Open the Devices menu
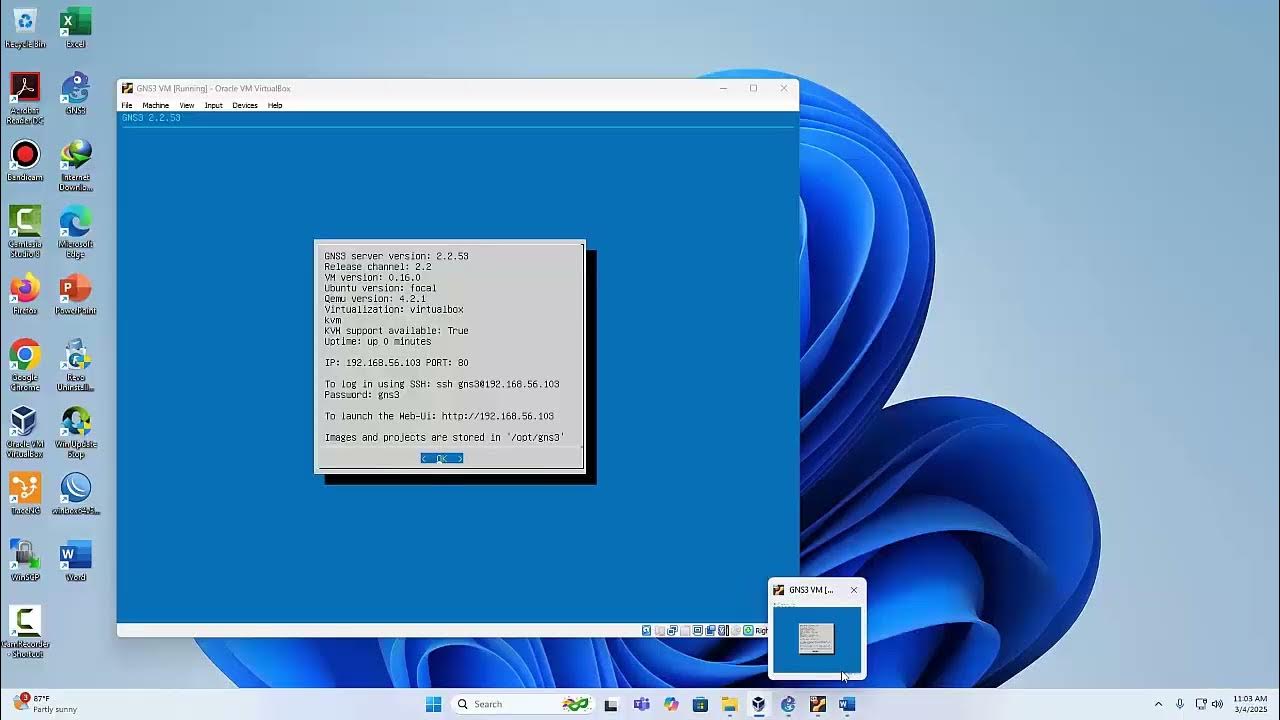The height and width of the screenshot is (720, 1280). pyautogui.click(x=245, y=105)
